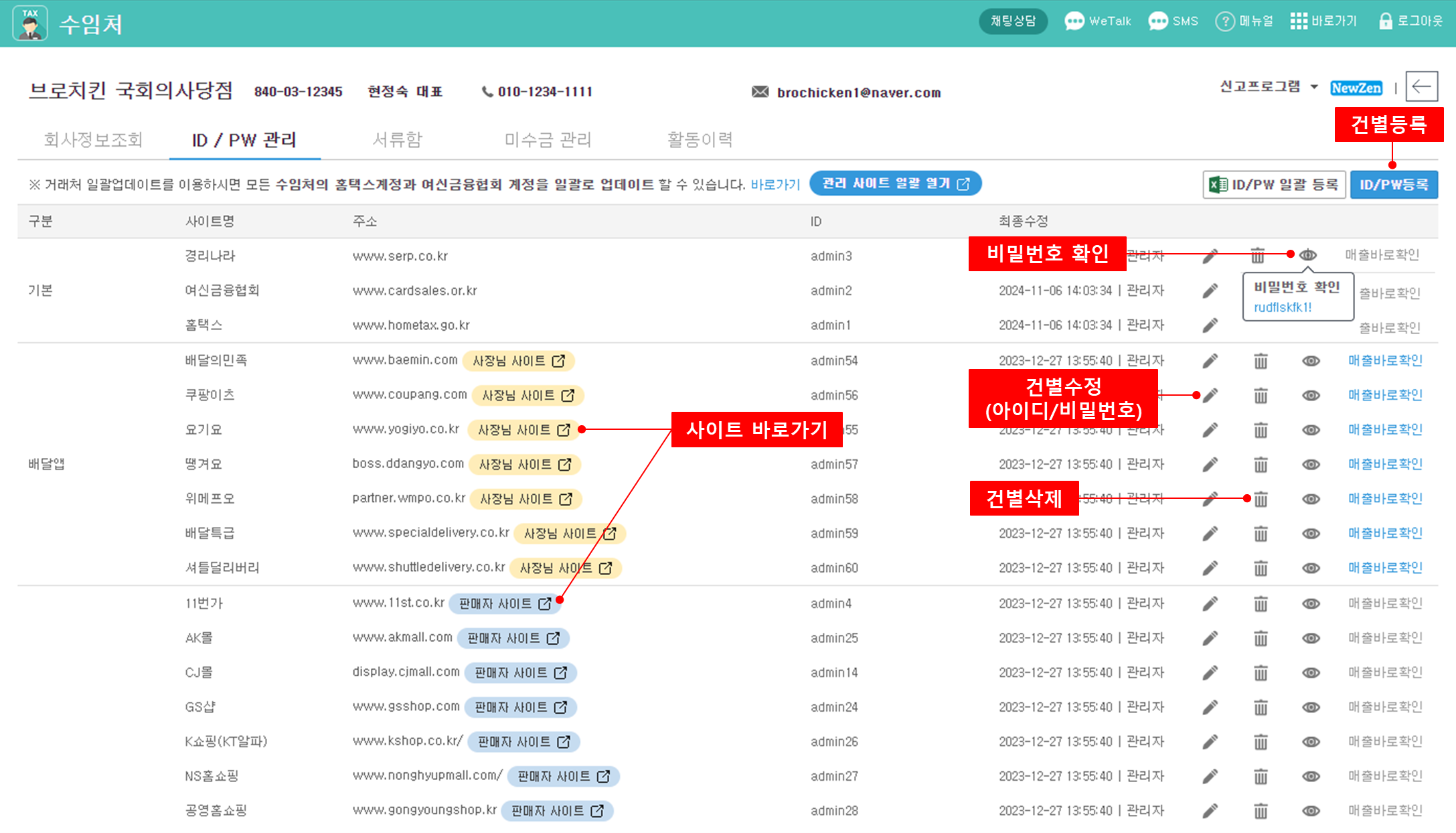Screen dimensions: 1456x833
Task: Delete AK몰 row trash icon
Action: [x=1261, y=639]
